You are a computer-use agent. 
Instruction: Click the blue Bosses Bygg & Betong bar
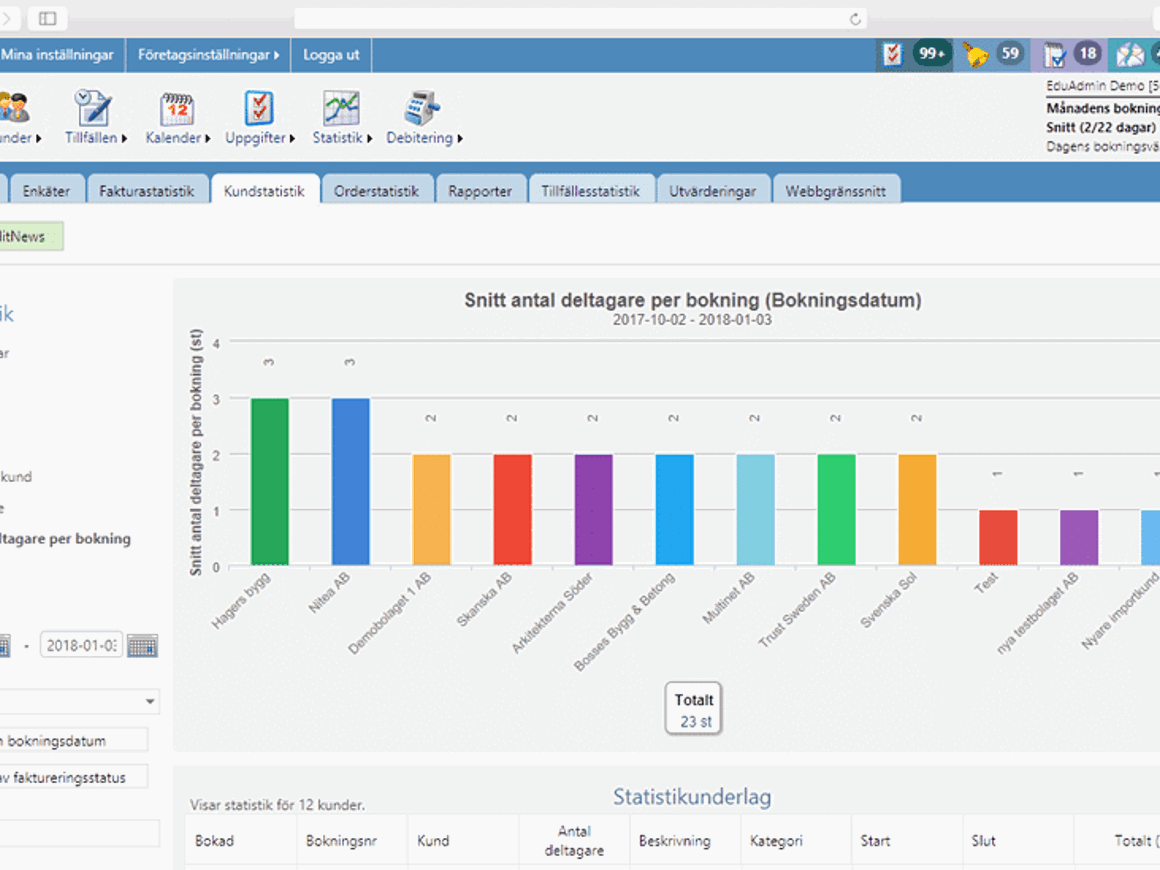point(675,510)
